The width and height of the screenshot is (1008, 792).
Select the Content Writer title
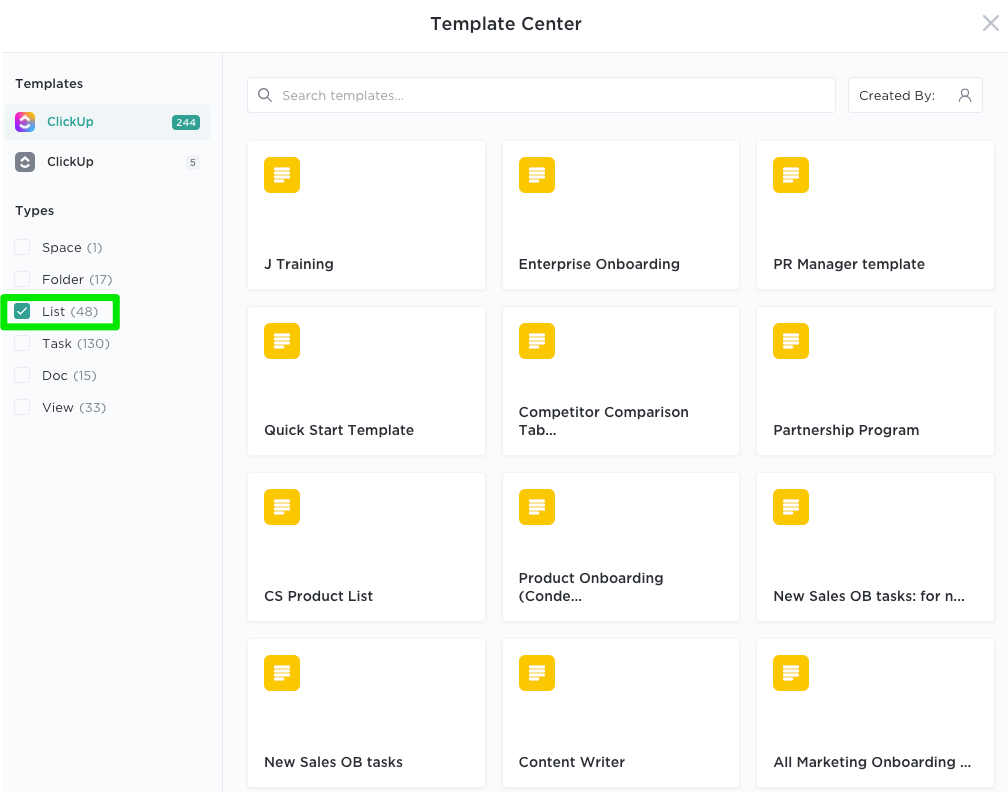click(572, 762)
